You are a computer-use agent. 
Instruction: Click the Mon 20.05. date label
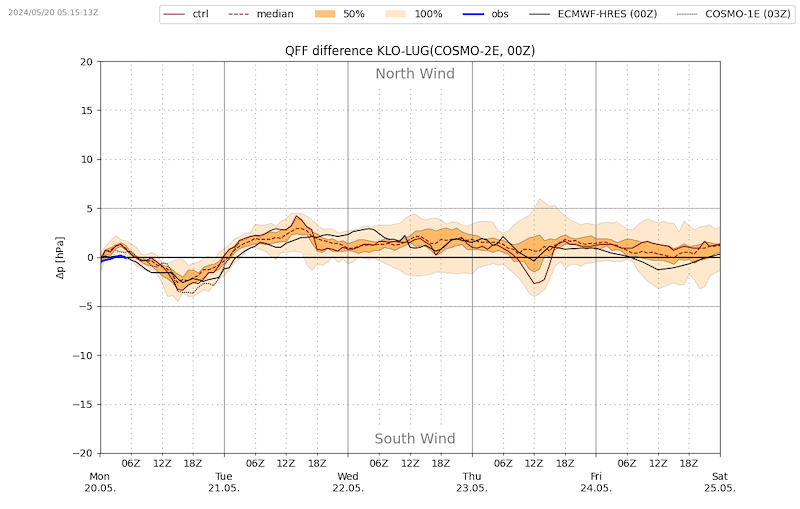point(100,482)
